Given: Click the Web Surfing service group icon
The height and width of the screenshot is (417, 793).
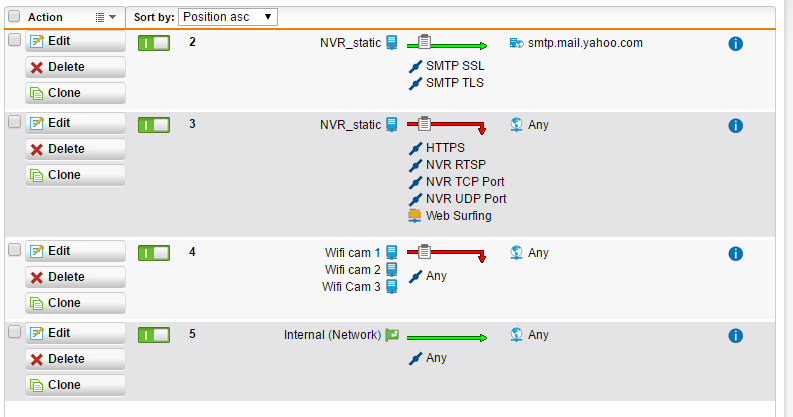Looking at the screenshot, I should 415,216.
